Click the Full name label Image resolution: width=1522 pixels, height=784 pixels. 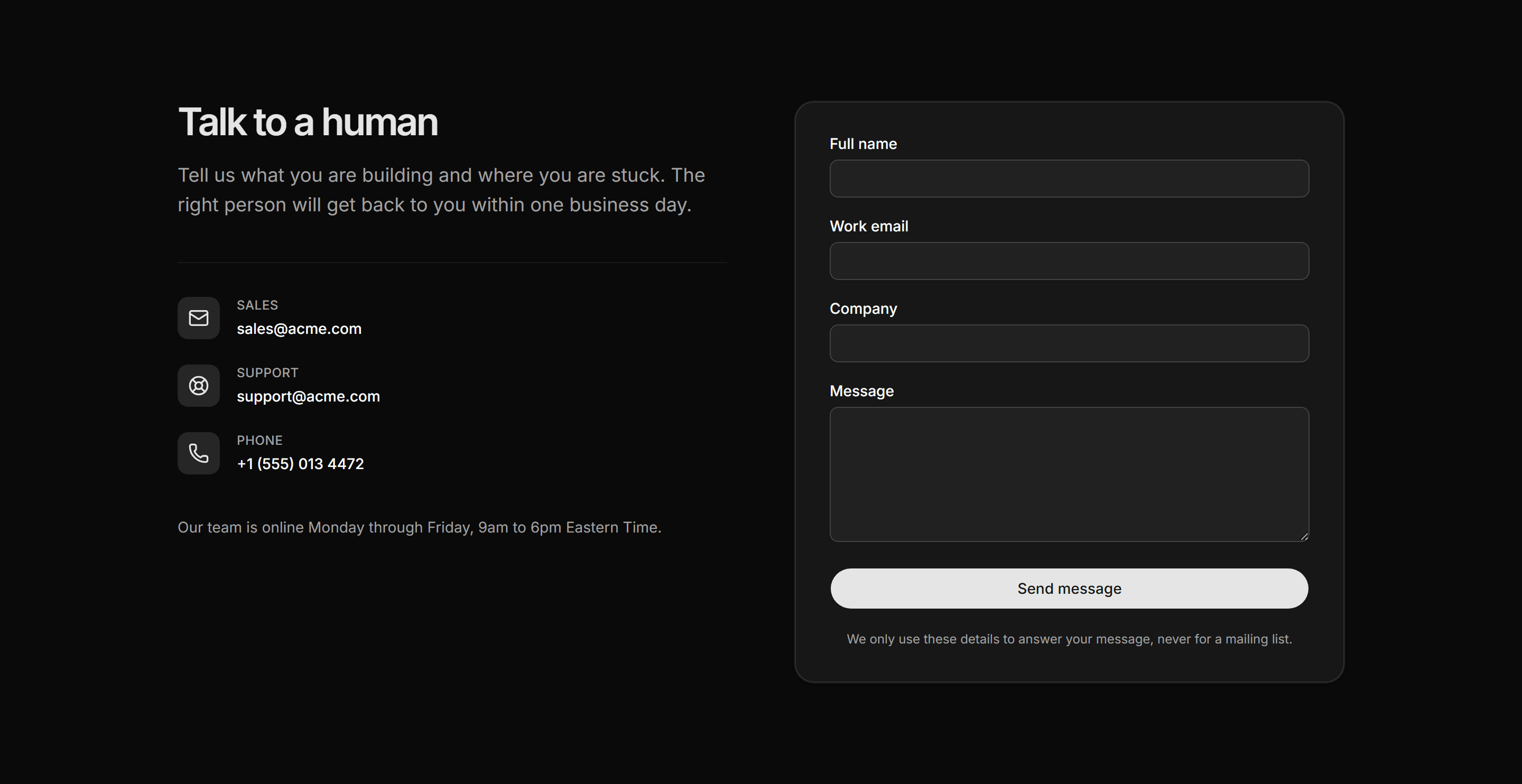[x=863, y=144]
